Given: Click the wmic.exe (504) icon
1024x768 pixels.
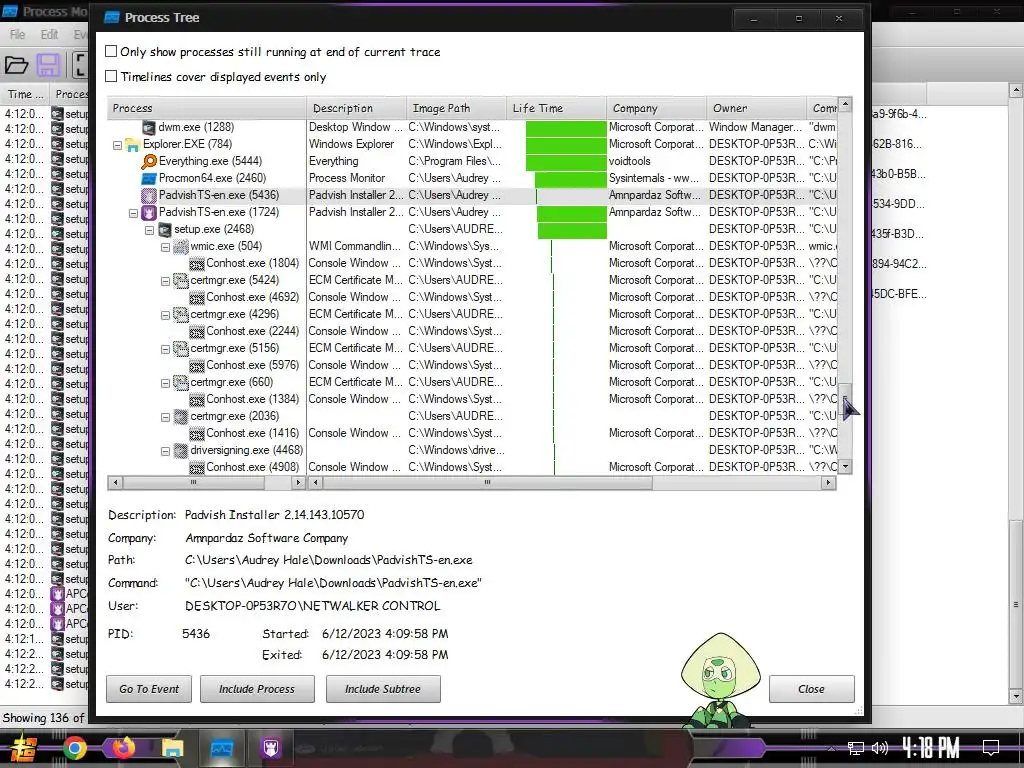Looking at the screenshot, I should coord(181,246).
